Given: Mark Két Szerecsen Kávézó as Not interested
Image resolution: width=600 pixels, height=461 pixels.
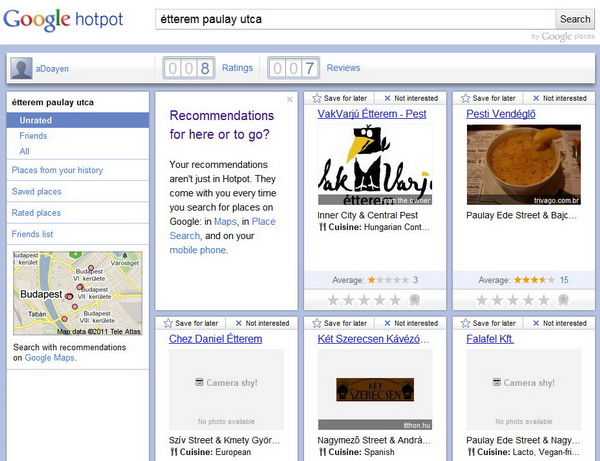Looking at the screenshot, I should tap(411, 323).
